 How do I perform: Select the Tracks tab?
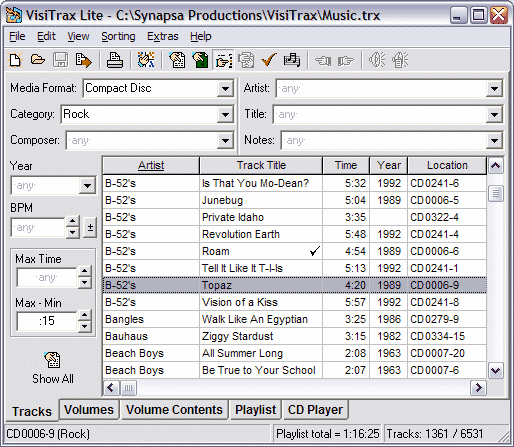(x=32, y=411)
